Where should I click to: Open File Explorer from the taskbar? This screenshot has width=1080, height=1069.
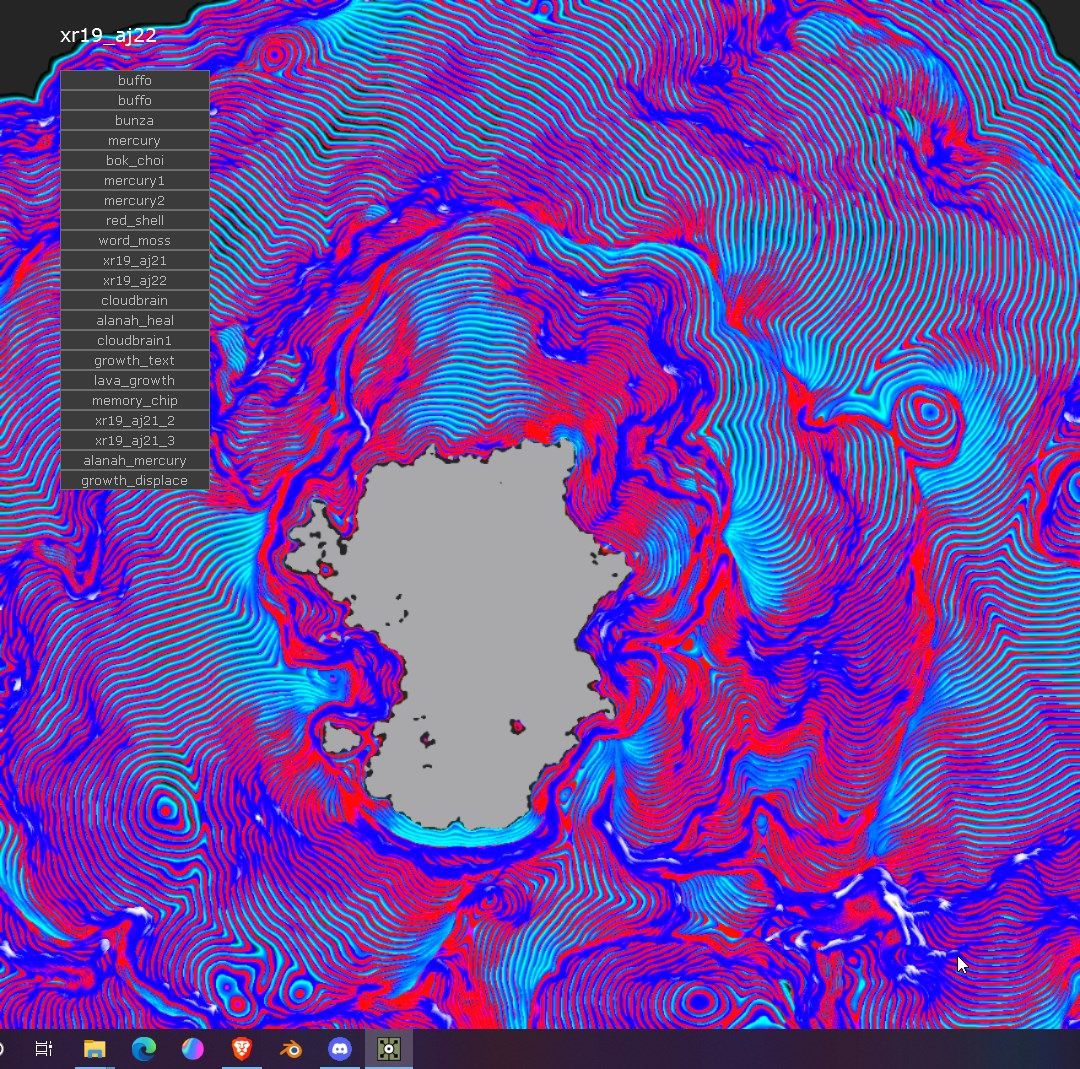coord(94,1049)
